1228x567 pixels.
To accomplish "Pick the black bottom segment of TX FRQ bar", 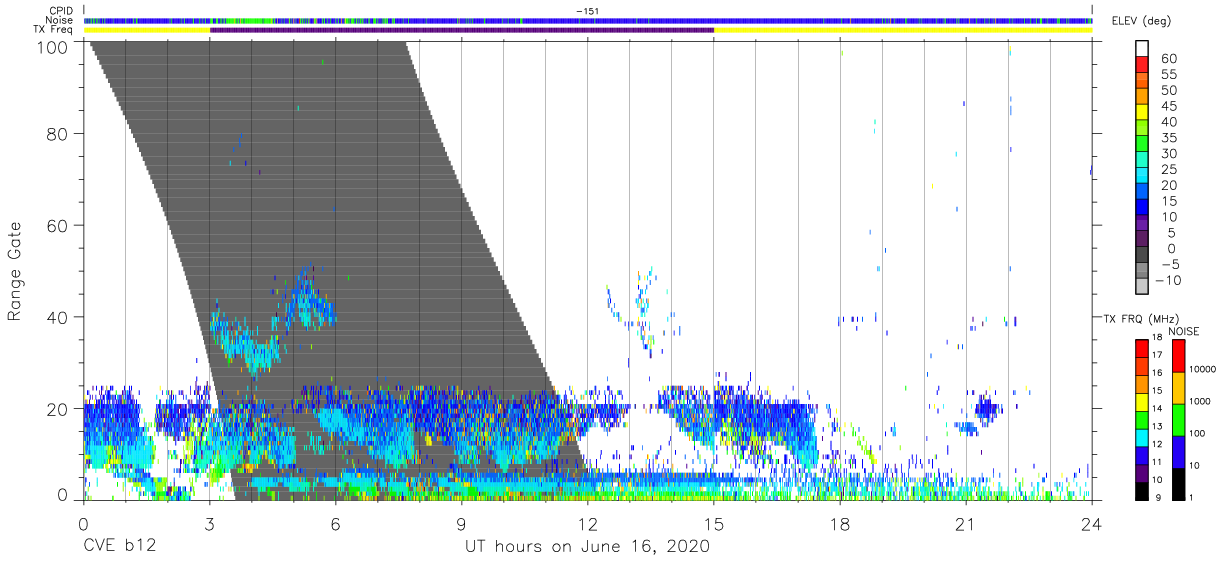I will pos(1142,491).
